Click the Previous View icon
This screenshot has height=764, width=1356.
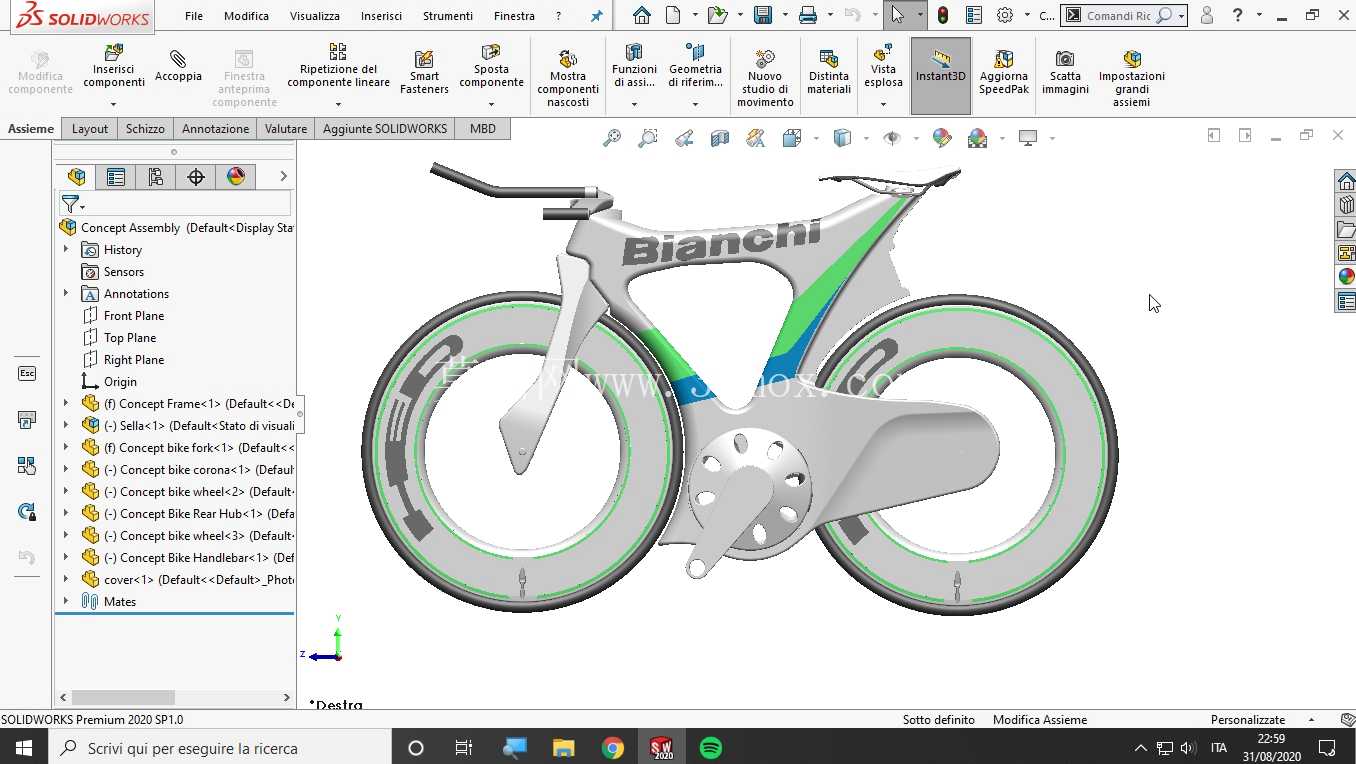pyautogui.click(x=684, y=138)
